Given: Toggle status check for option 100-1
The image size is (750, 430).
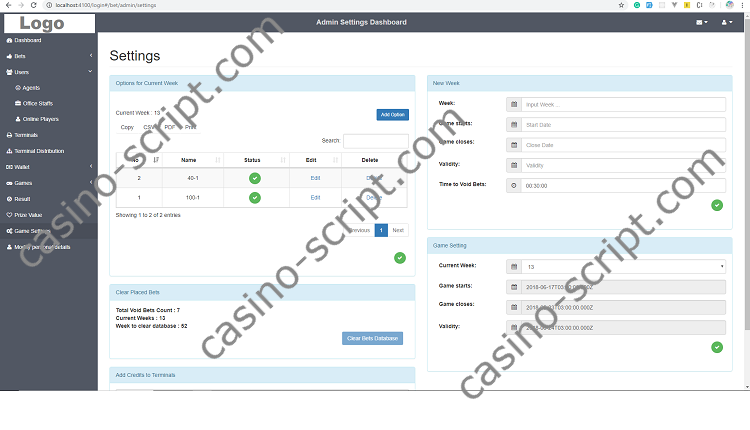Looking at the screenshot, I should coord(254,198).
